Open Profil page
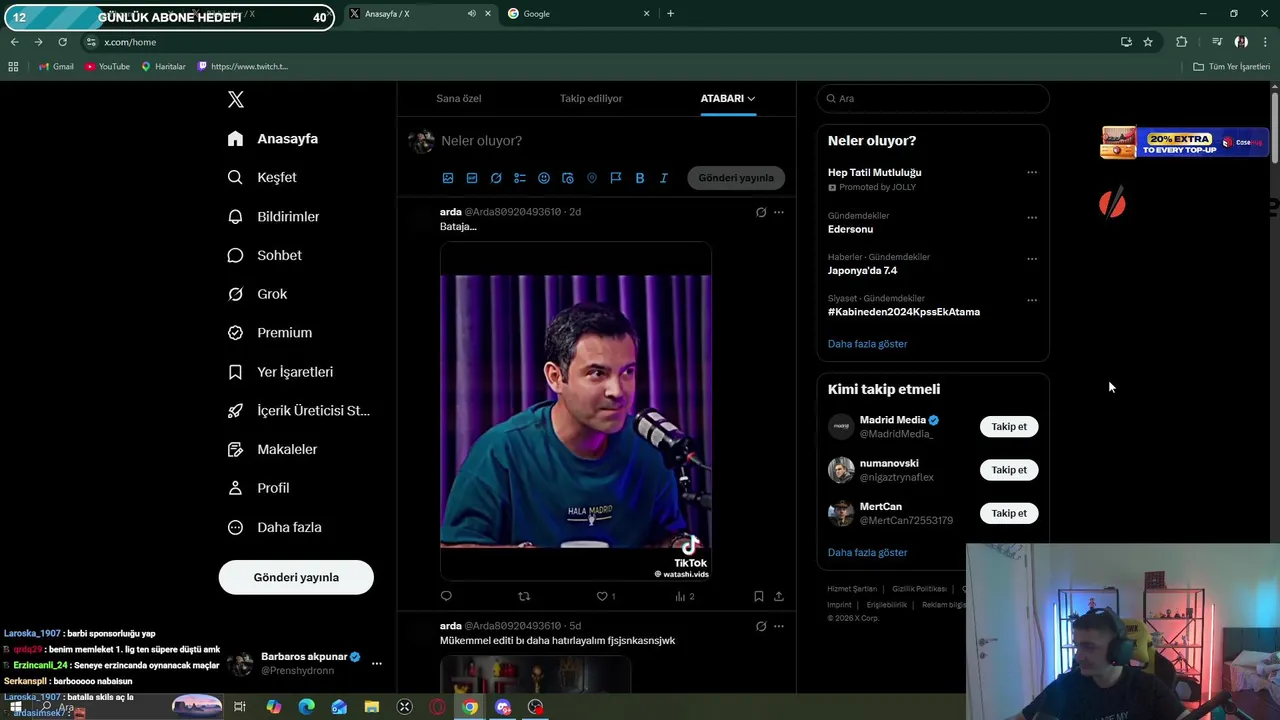Screen dimensions: 1280x720 [258, 488]
